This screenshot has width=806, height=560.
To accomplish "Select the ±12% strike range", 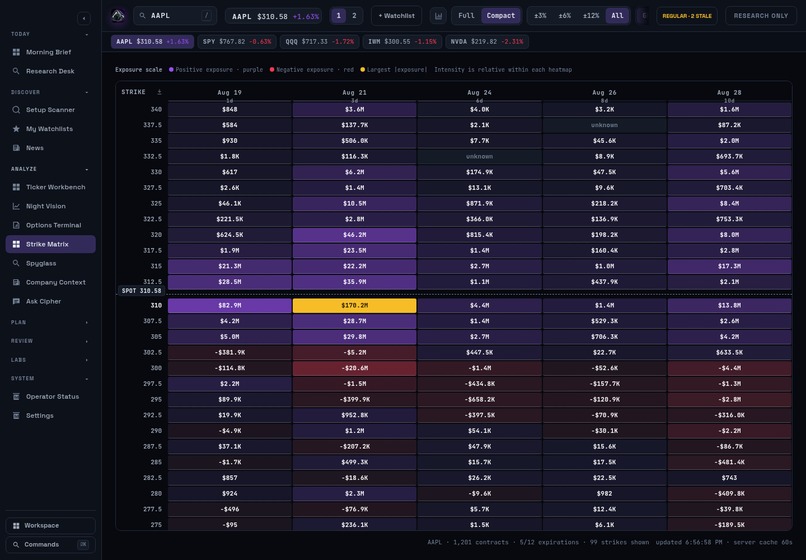I will tap(591, 16).
